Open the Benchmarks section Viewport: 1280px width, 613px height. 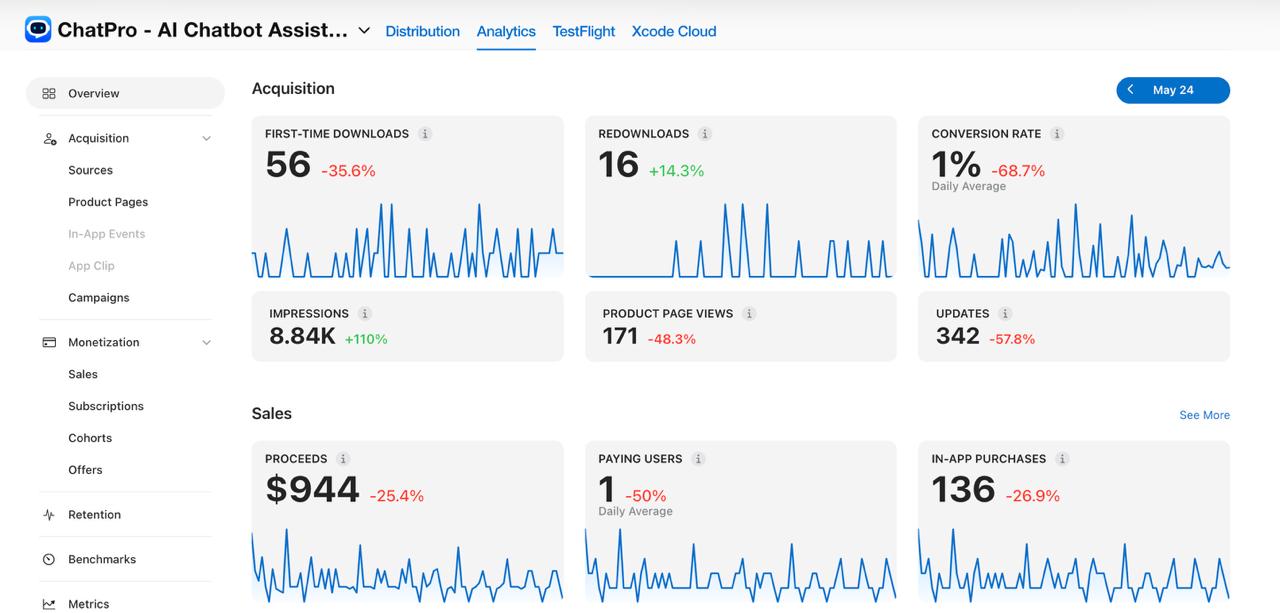click(102, 559)
